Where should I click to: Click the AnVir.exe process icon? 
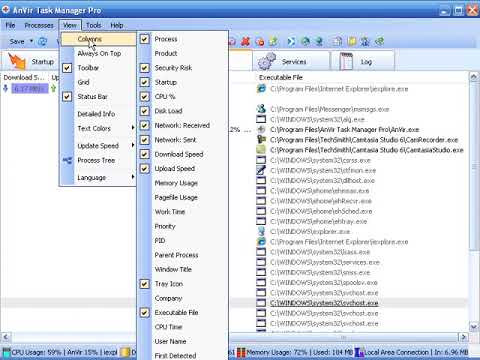click(261, 129)
